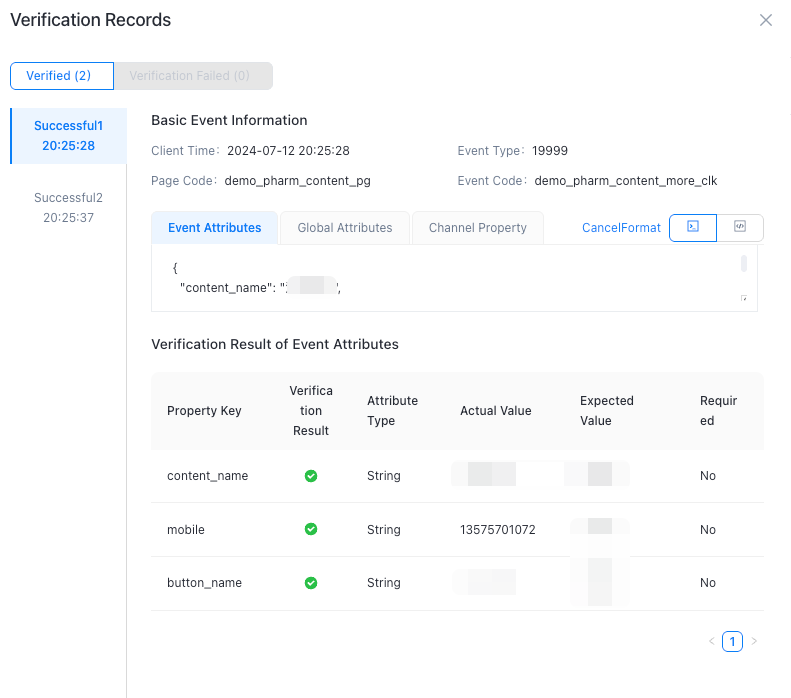Viewport: 791px width, 698px height.
Task: Open the Event Attributes tab
Action: pos(214,228)
